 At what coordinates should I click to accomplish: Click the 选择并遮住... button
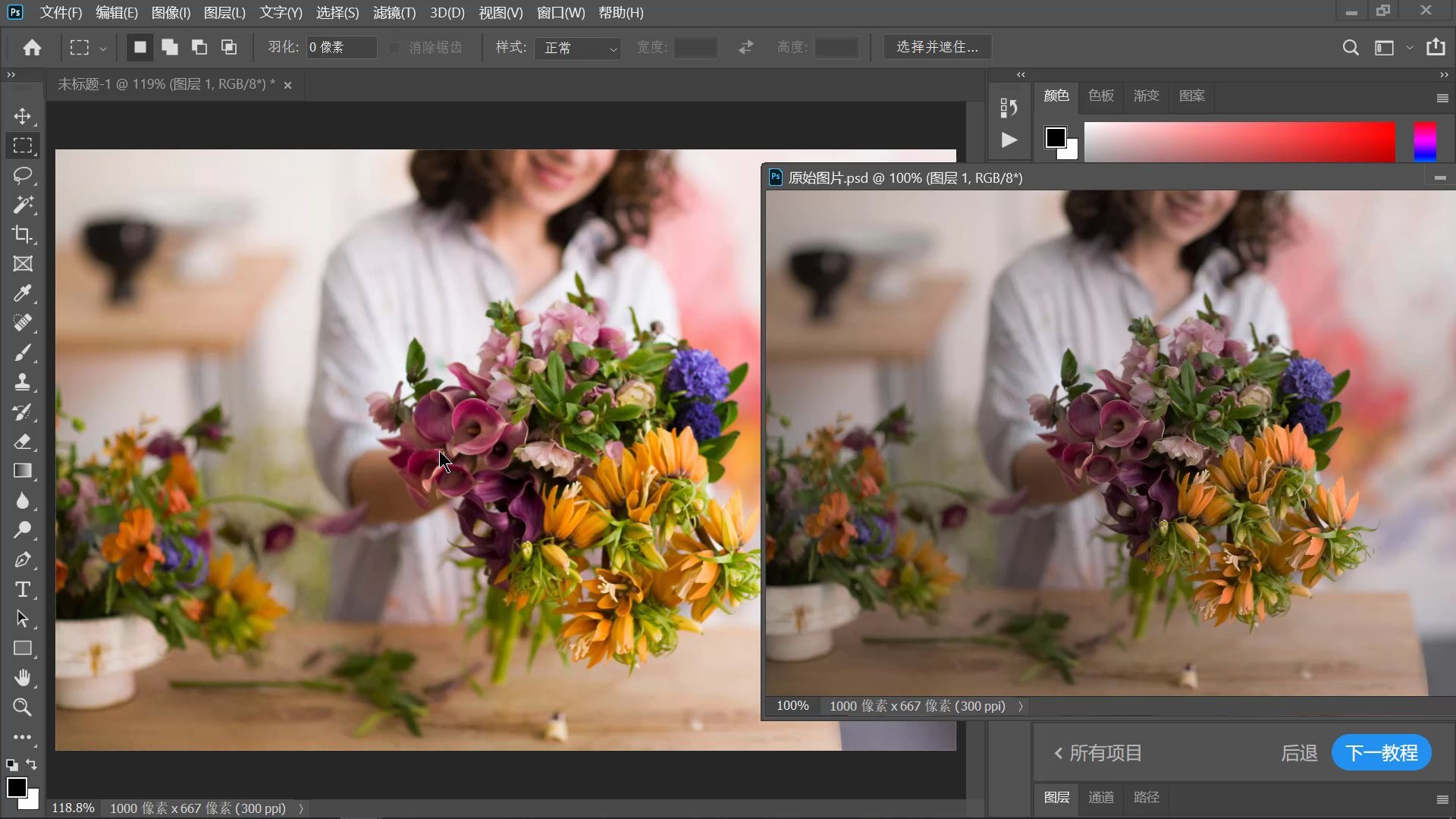point(937,47)
